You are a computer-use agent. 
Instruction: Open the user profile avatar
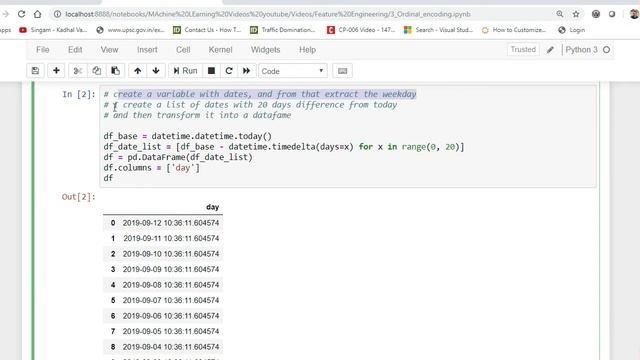click(x=634, y=14)
